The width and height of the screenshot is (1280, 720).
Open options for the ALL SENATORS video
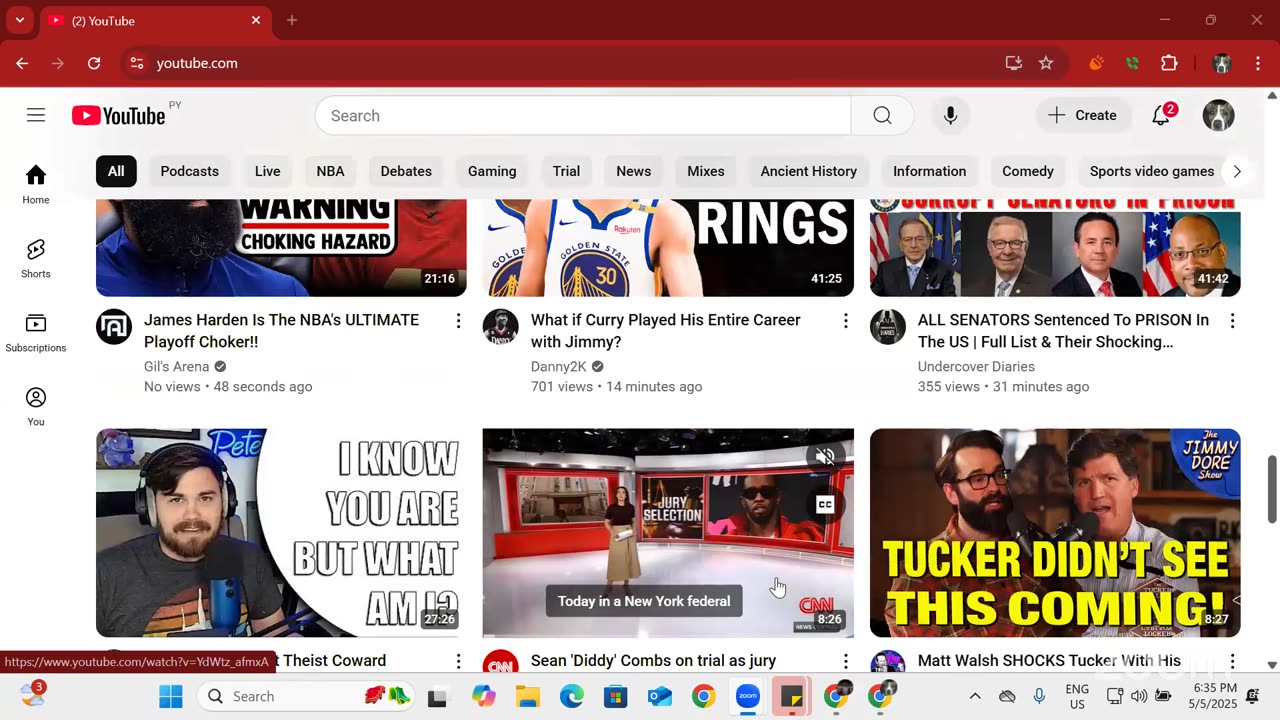click(x=1232, y=321)
